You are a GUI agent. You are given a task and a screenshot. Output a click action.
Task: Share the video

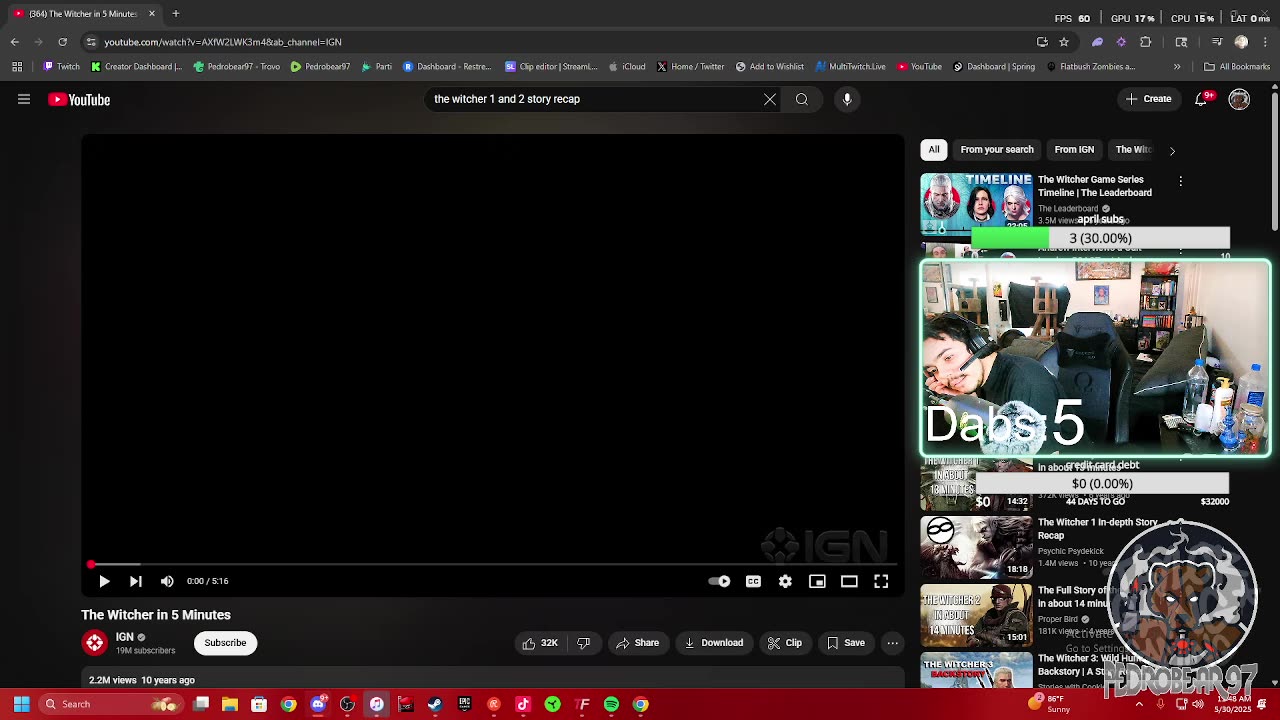[636, 643]
